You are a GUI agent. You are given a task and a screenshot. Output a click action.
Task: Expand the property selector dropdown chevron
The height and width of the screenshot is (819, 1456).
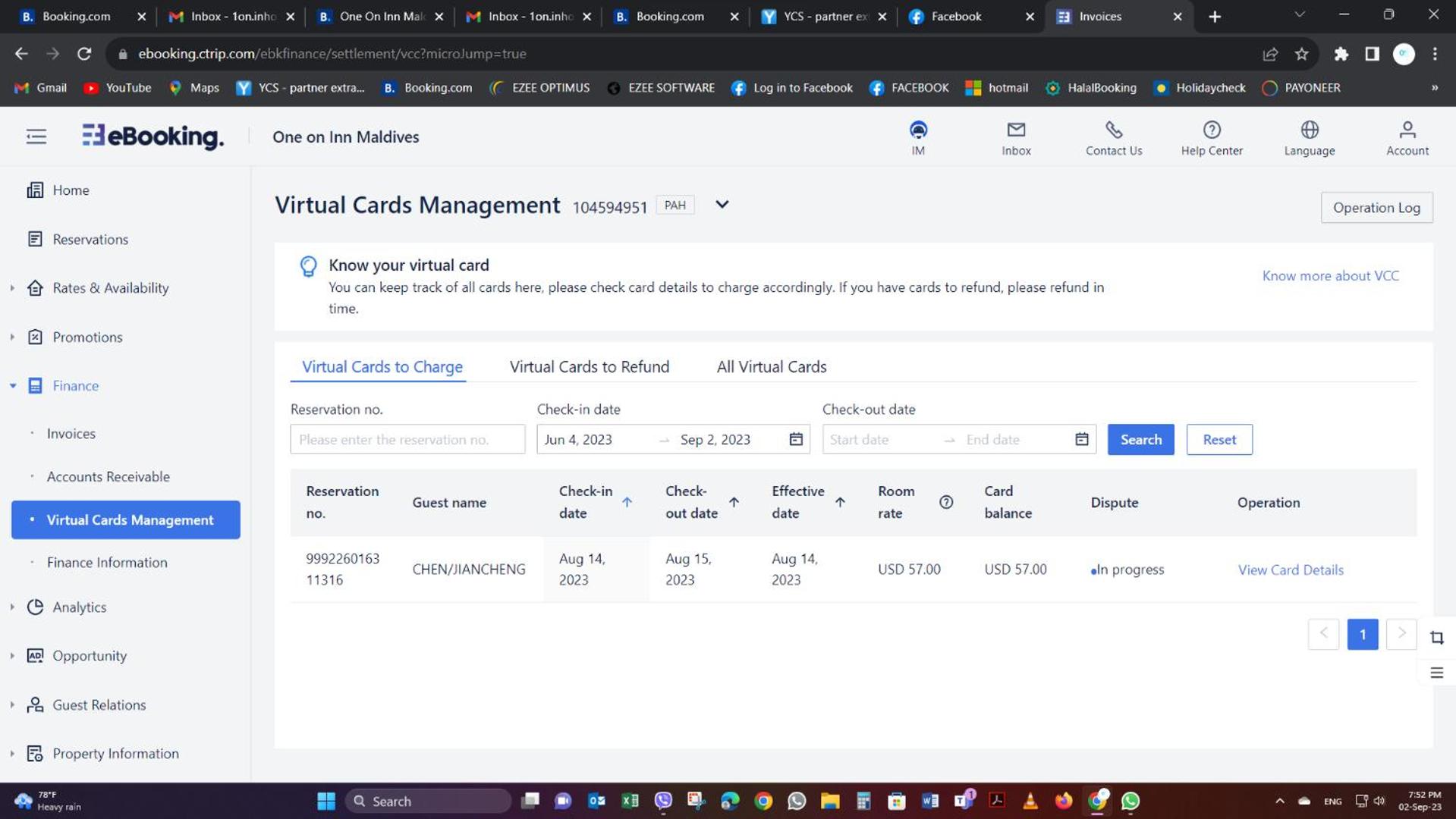point(722,205)
